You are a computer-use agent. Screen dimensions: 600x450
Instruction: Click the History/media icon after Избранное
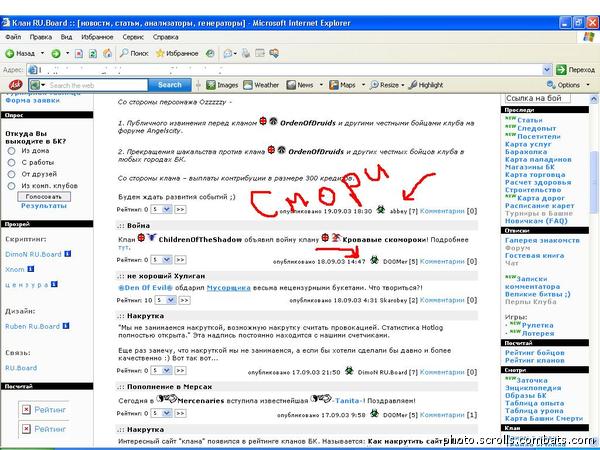[x=210, y=54]
